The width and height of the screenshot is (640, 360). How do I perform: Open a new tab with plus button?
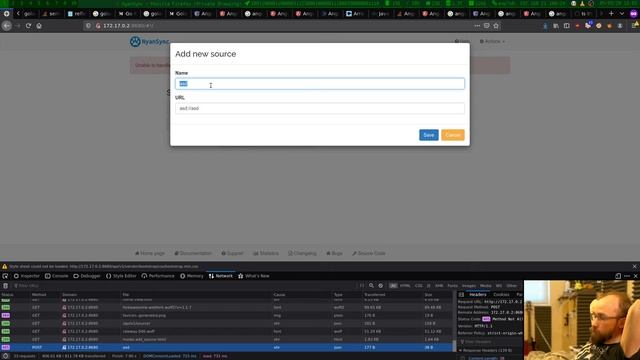(x=611, y=13)
